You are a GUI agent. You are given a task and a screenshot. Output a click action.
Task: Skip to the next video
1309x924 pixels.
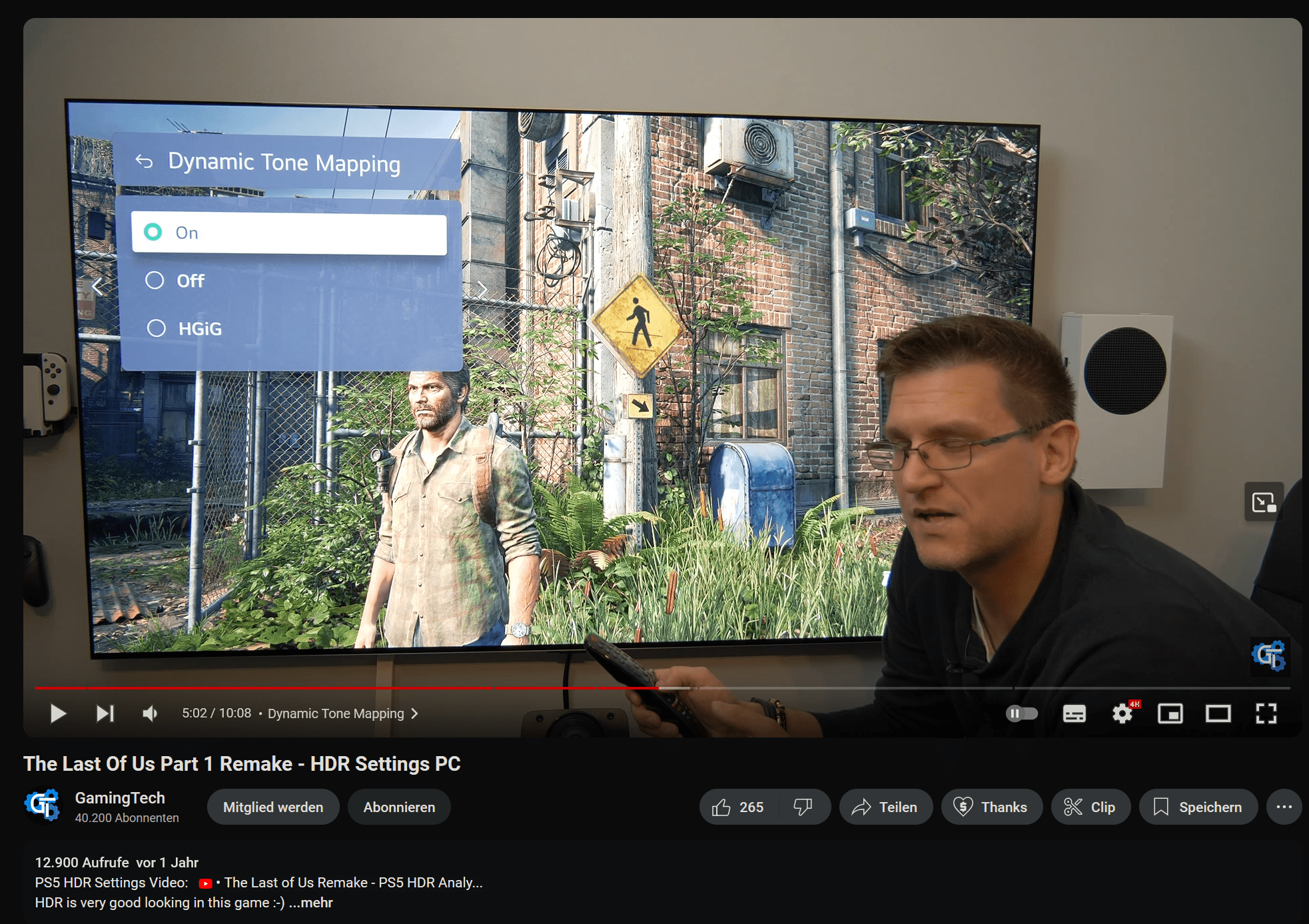point(105,713)
